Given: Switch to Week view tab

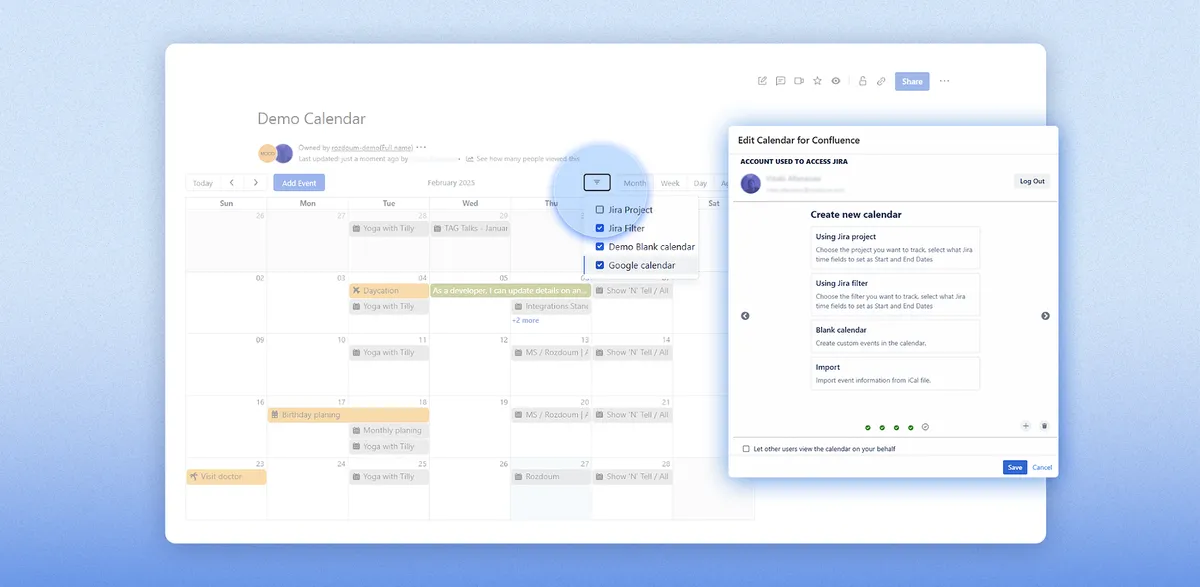Looking at the screenshot, I should coord(670,183).
